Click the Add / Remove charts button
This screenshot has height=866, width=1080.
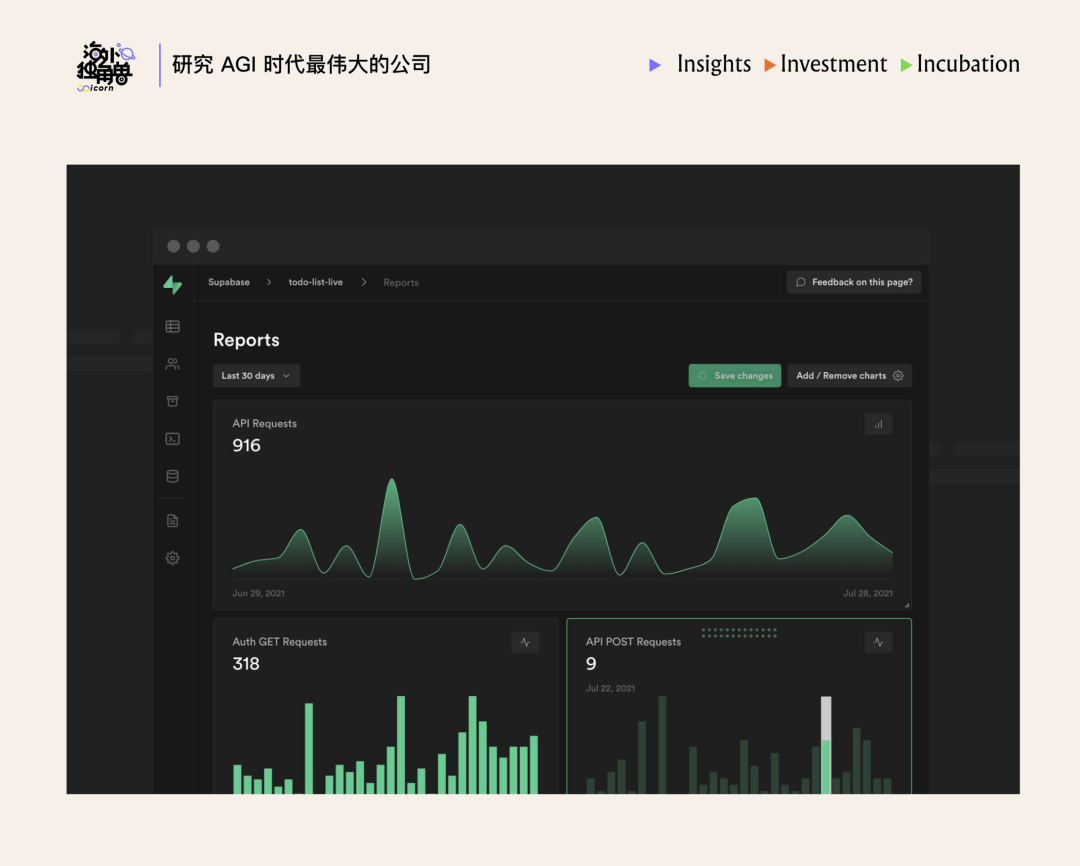(849, 375)
